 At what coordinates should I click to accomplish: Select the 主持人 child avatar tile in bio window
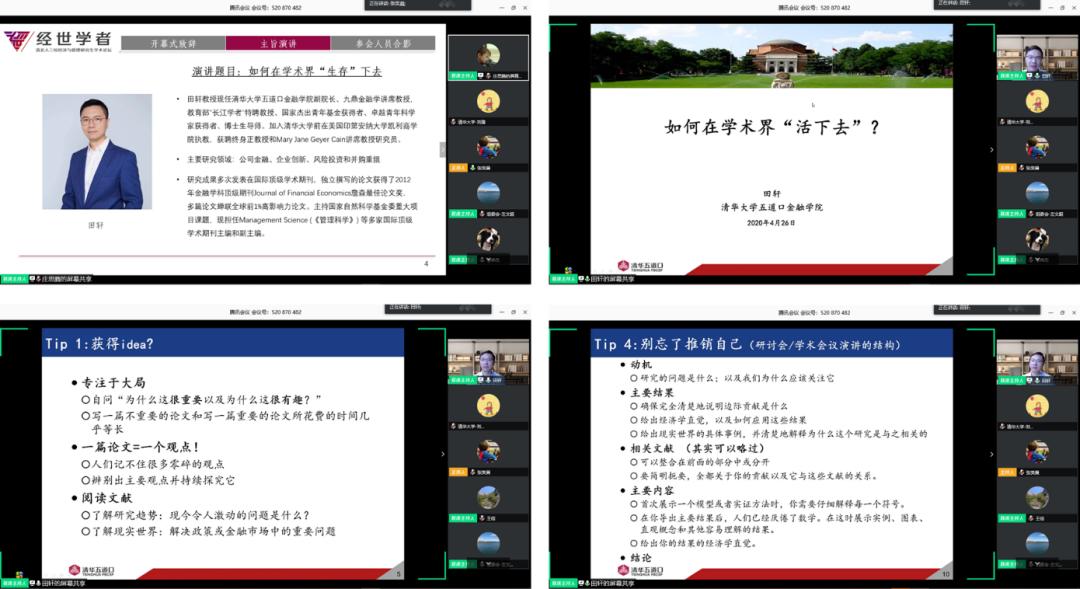click(488, 150)
